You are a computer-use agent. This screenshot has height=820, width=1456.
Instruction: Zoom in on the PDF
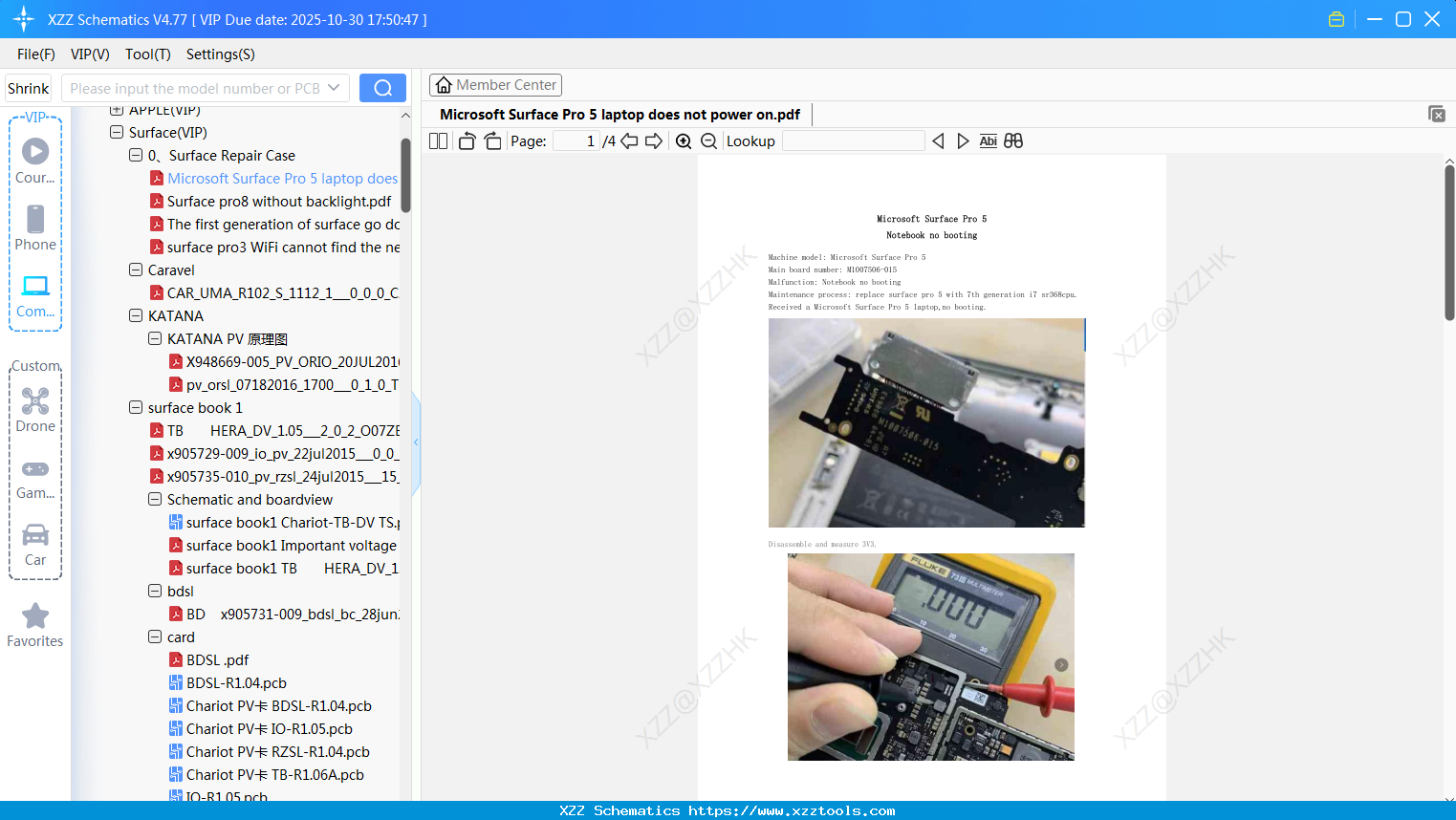[684, 140]
